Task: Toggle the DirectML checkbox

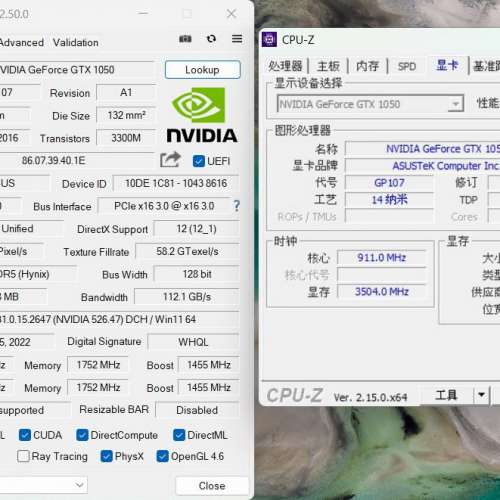Action: 179,435
